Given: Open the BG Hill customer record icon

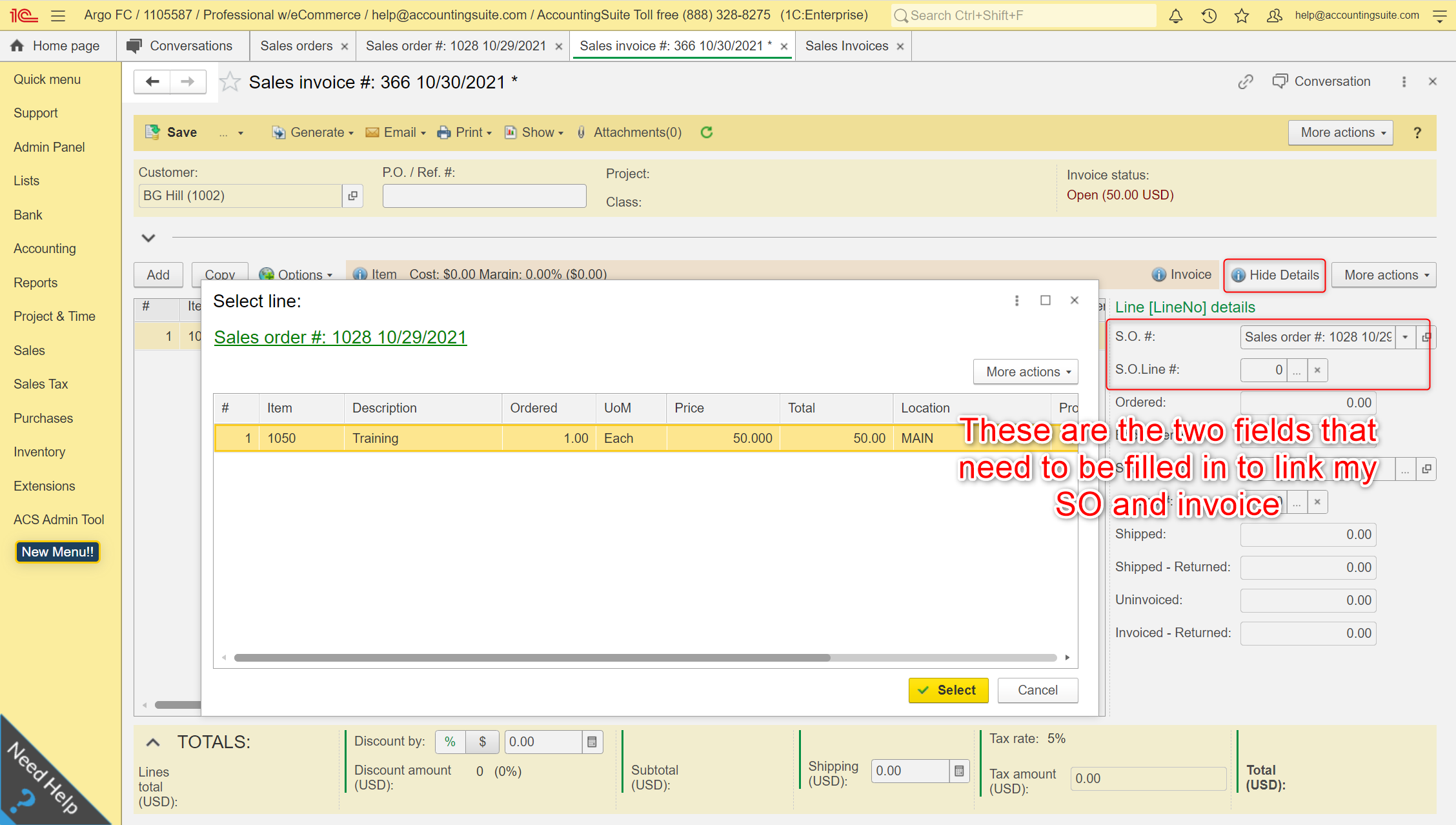Looking at the screenshot, I should tap(352, 196).
